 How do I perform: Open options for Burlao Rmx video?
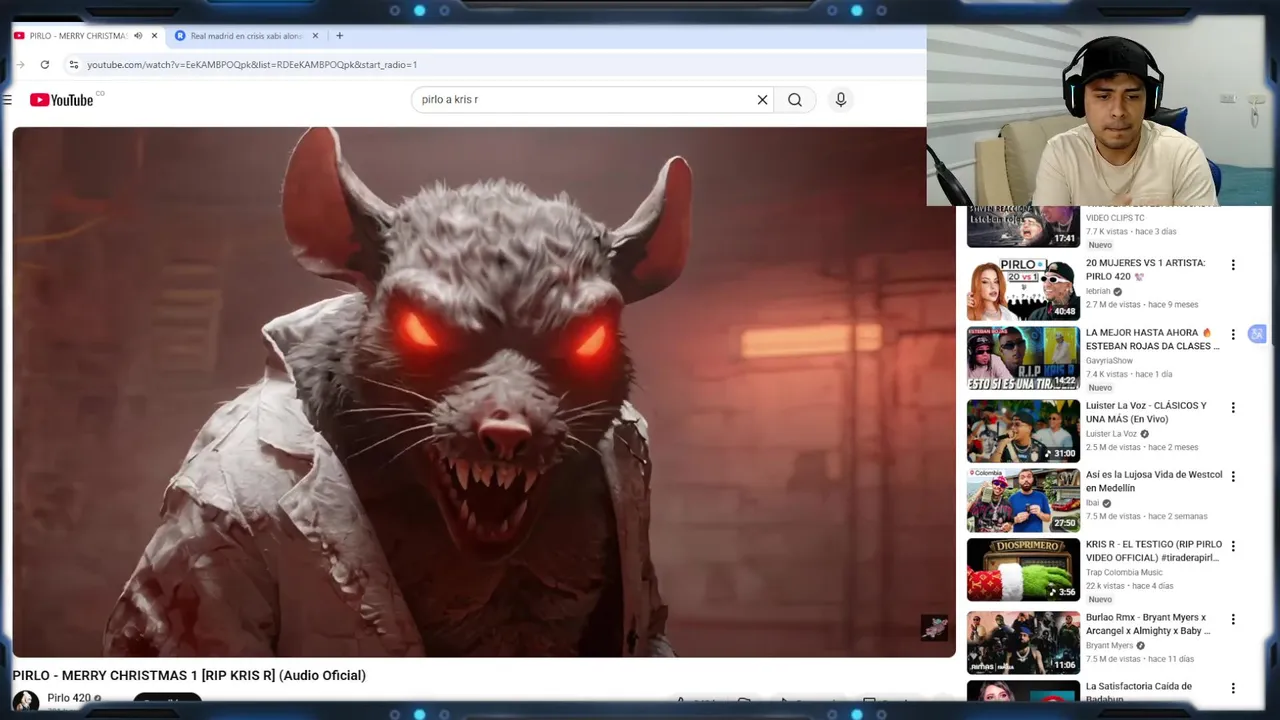[x=1233, y=620]
